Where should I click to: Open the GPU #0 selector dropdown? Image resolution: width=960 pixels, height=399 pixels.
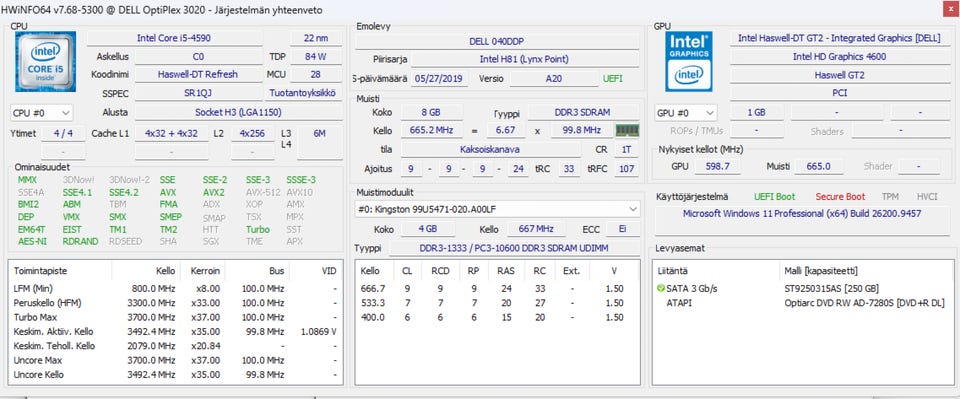[686, 113]
